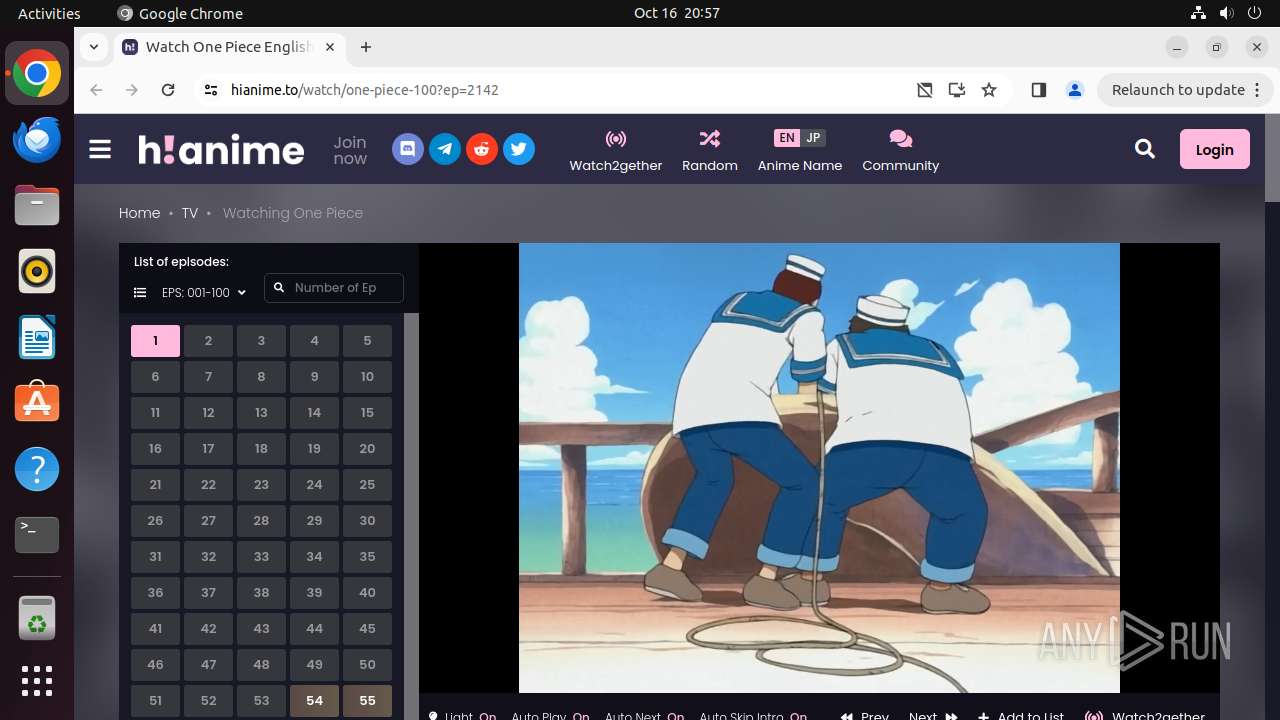Open the hamburger sidebar menu
Viewport: 1280px width, 720px height.
click(x=100, y=149)
